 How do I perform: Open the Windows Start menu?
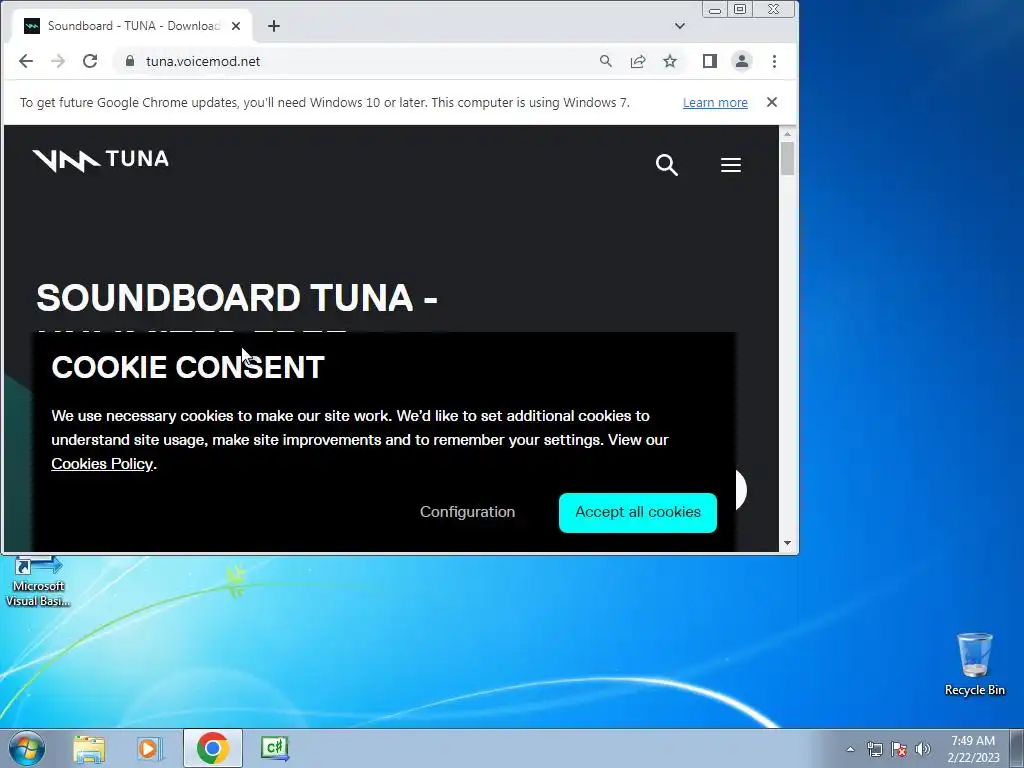(27, 748)
